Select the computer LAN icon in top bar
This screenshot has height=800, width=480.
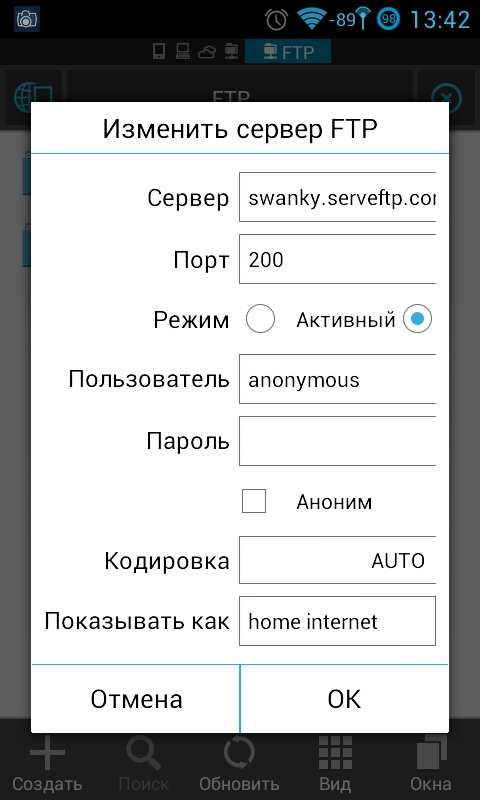(183, 52)
